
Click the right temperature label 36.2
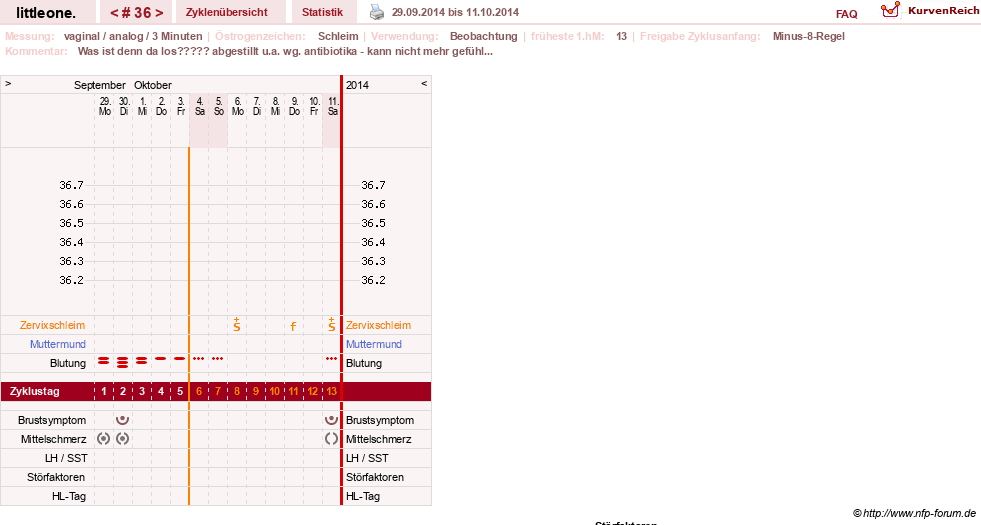coord(373,280)
